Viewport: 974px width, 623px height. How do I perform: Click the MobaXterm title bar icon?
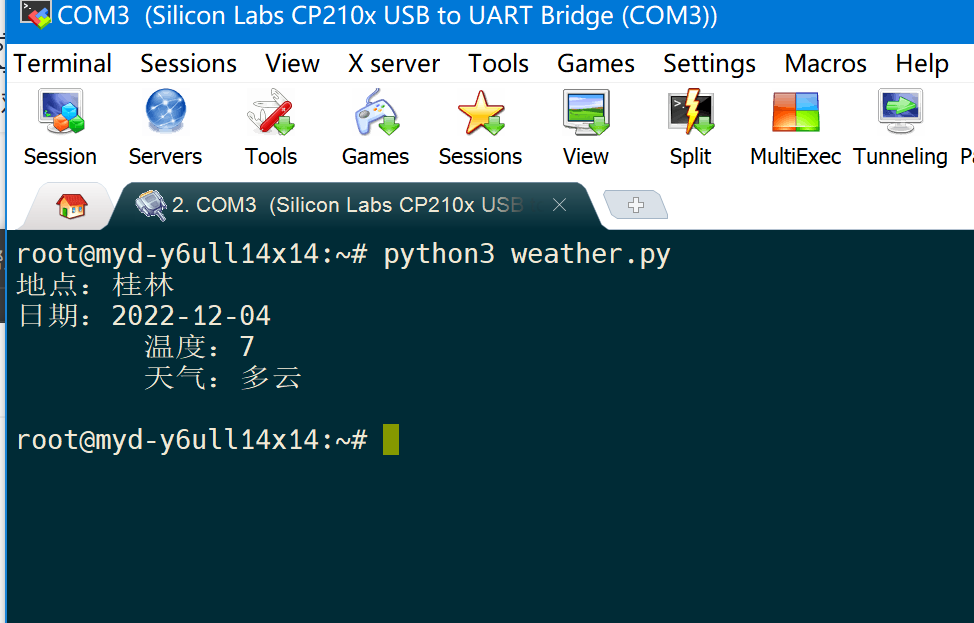36,15
